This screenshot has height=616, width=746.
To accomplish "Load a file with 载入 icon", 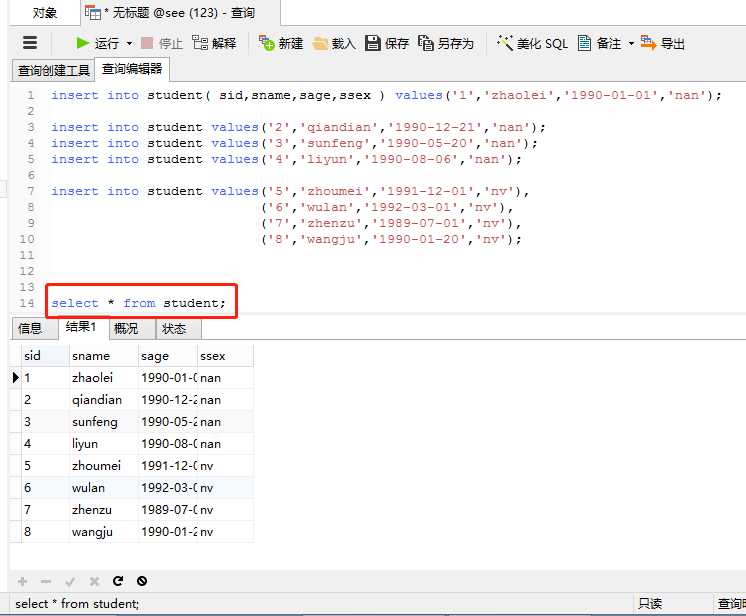I will (x=320, y=44).
